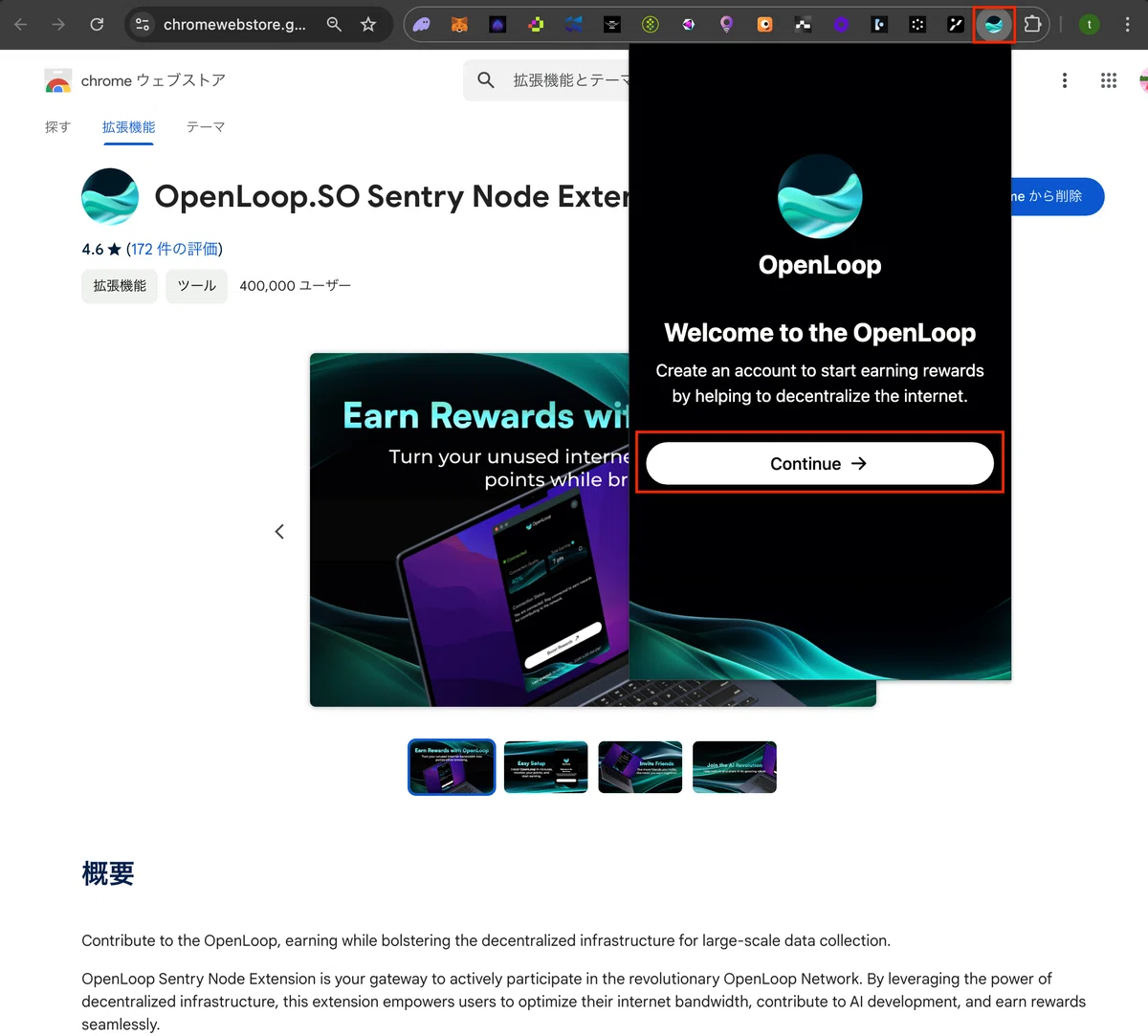This screenshot has width=1148, height=1036.
Task: Click the black-white checkered extension icon
Action: 804,25
